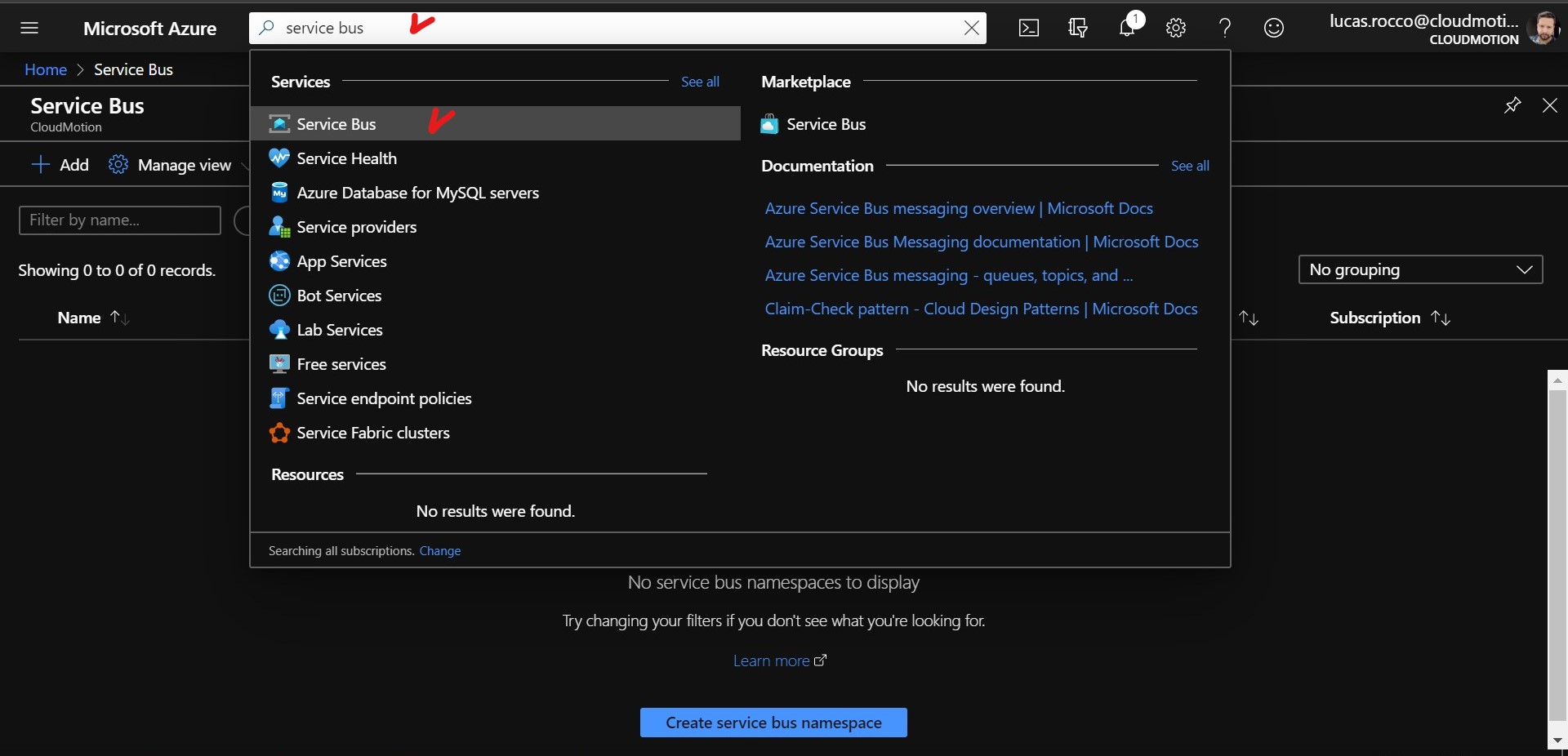The image size is (1568, 756).
Task: Open Service Fabric clusters result
Action: pyautogui.click(x=495, y=433)
